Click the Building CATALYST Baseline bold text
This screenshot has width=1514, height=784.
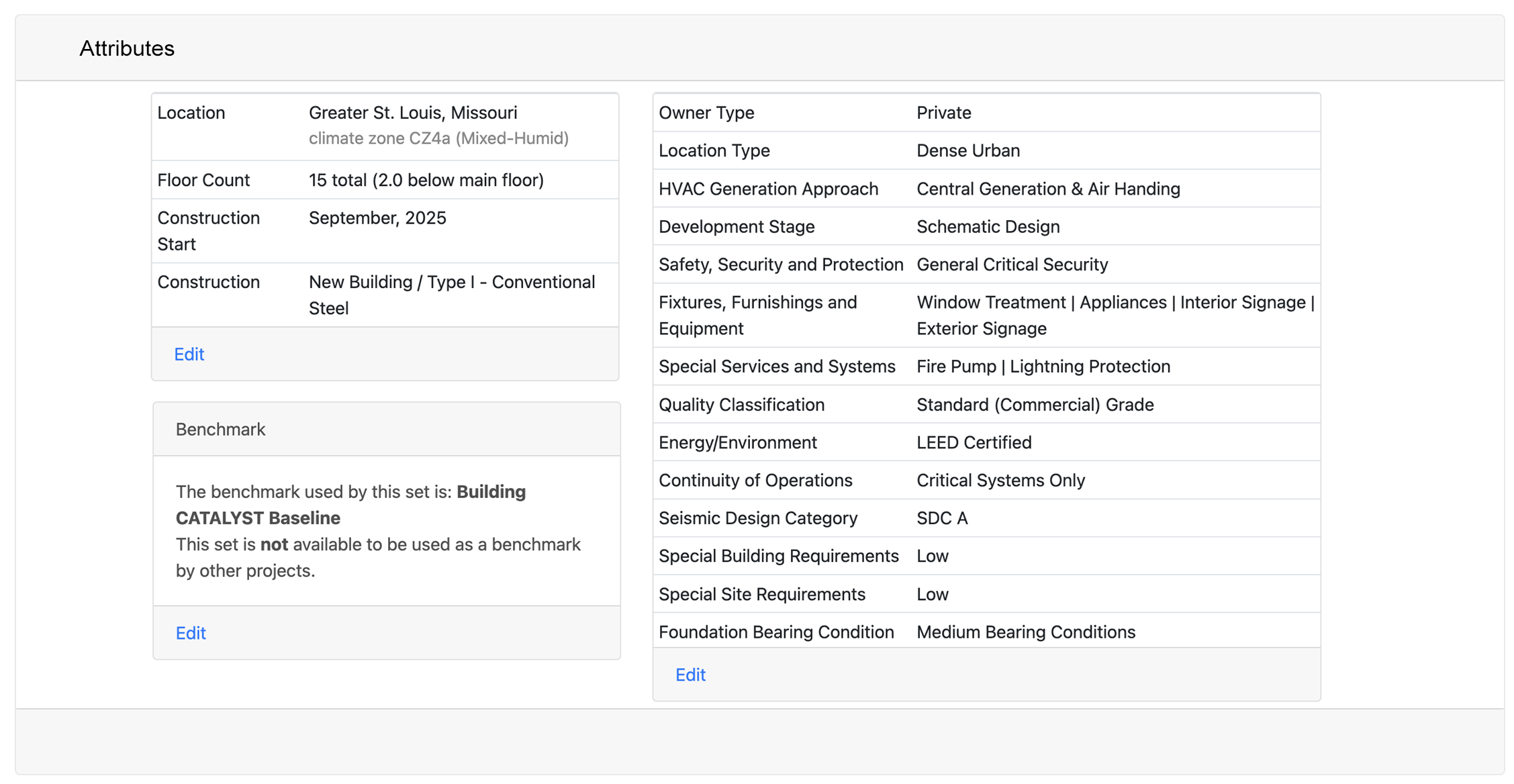point(349,505)
